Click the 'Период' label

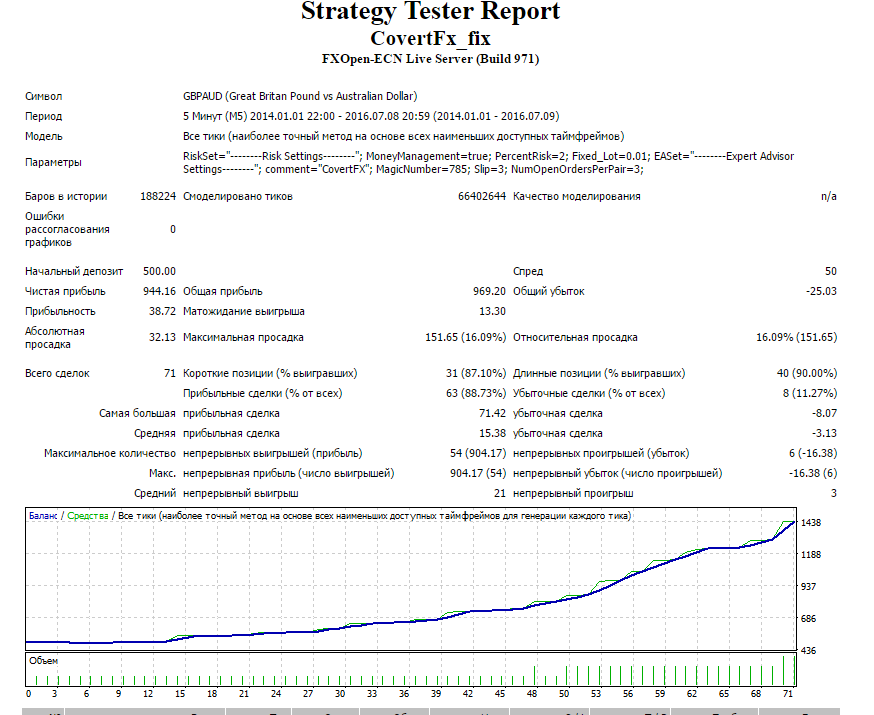(x=43, y=116)
